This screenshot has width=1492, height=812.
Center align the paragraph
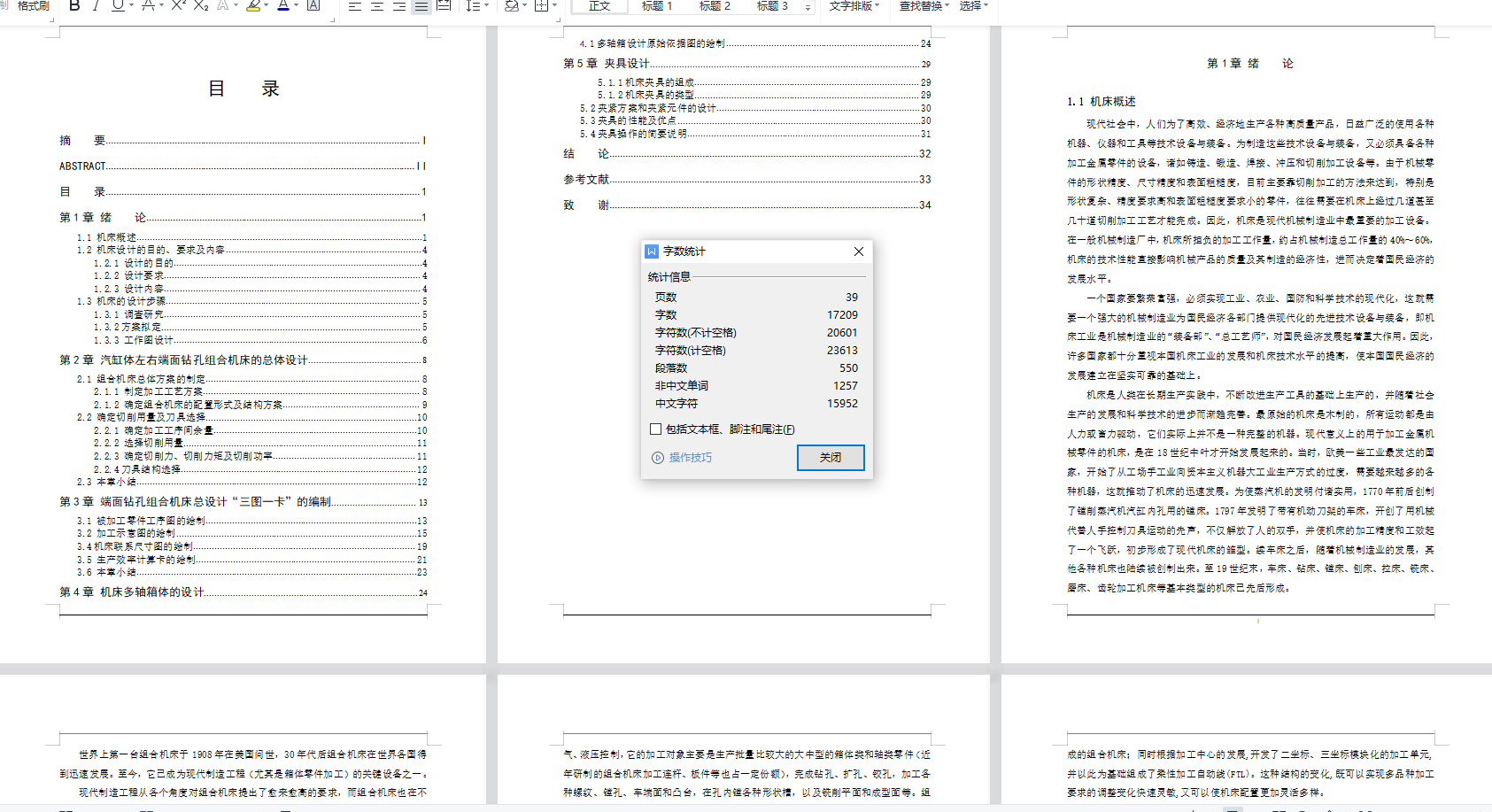[x=376, y=5]
